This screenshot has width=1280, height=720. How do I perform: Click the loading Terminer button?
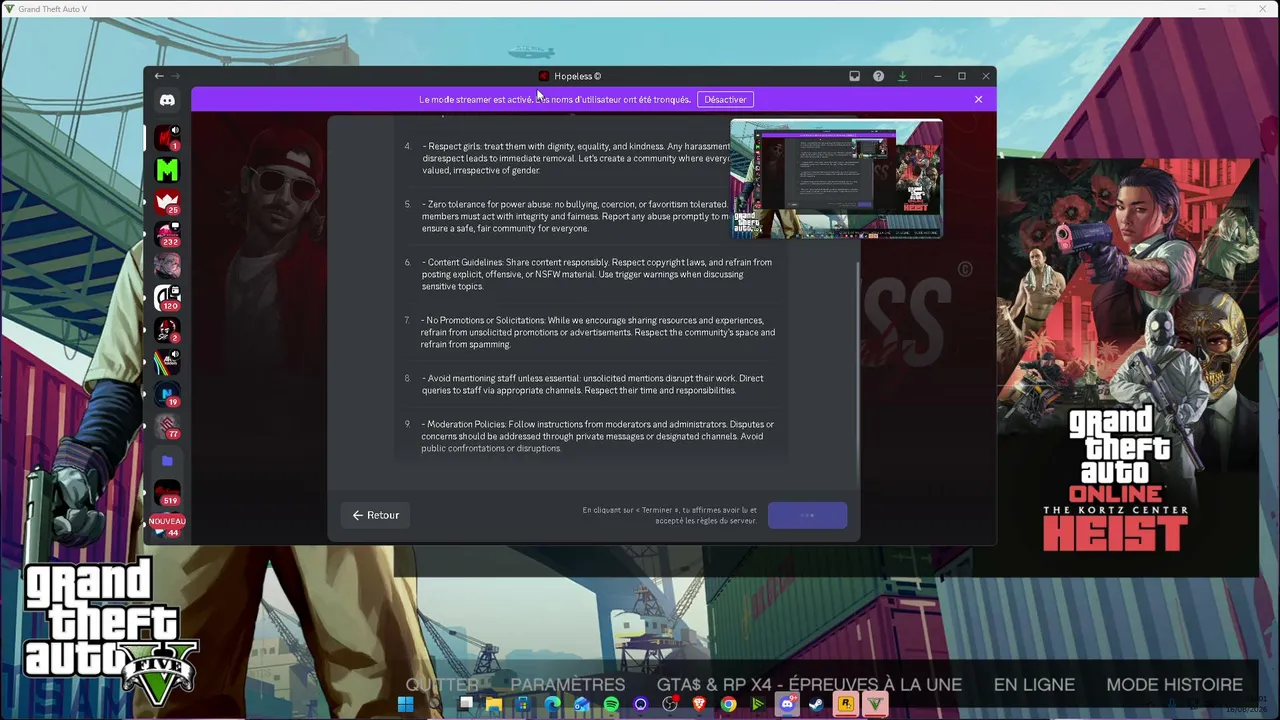[807, 515]
